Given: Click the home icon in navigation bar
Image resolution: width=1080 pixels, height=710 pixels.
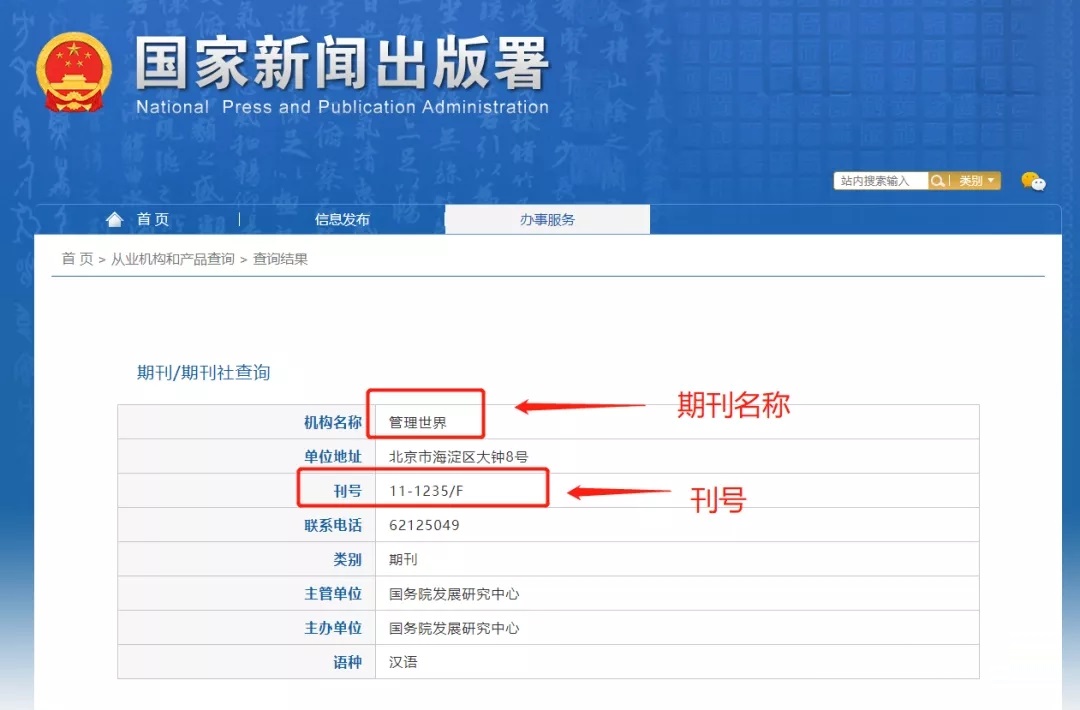Looking at the screenshot, I should tap(114, 219).
